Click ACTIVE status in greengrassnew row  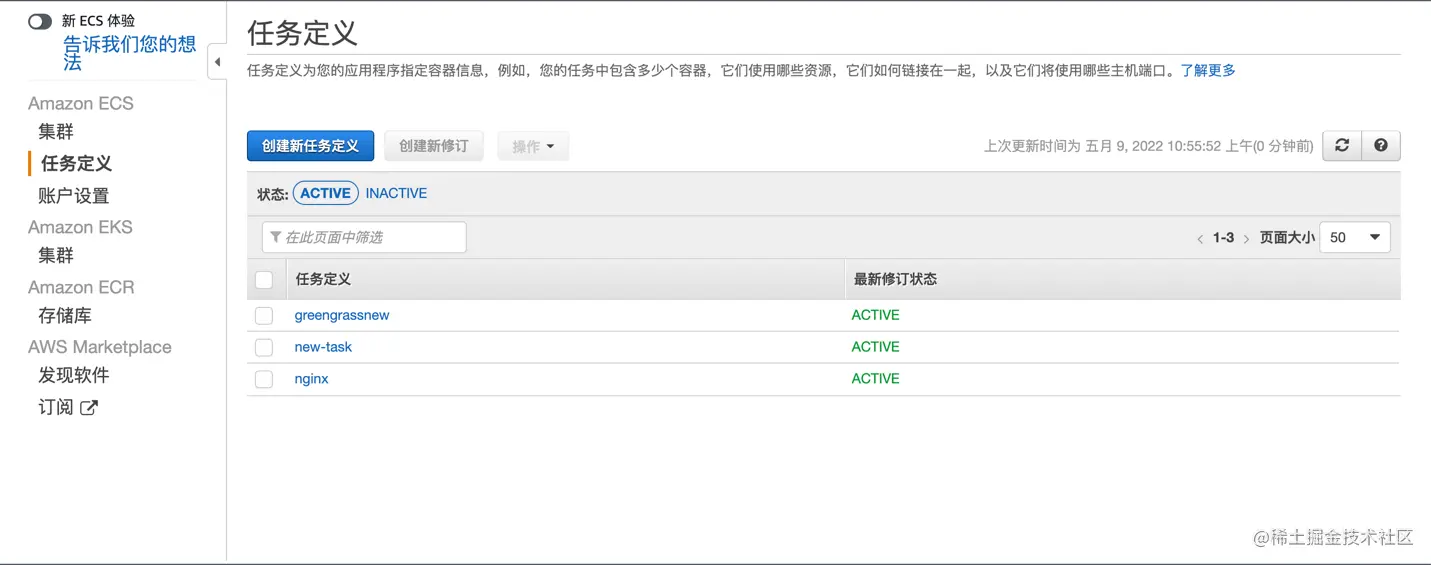(875, 315)
